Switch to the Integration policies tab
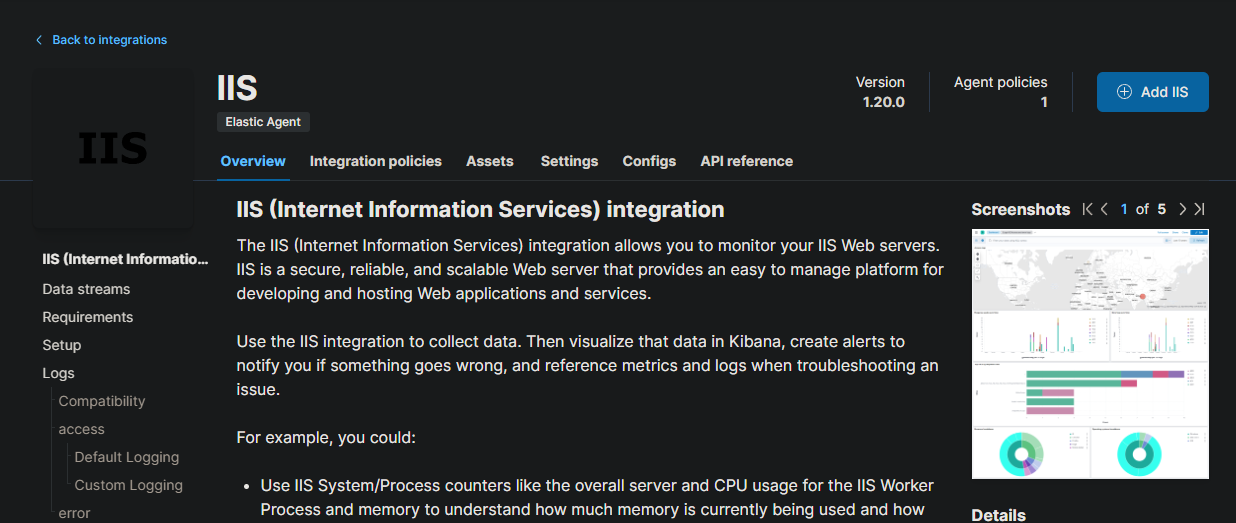Screen dimensions: 1236x523 [x=375, y=161]
